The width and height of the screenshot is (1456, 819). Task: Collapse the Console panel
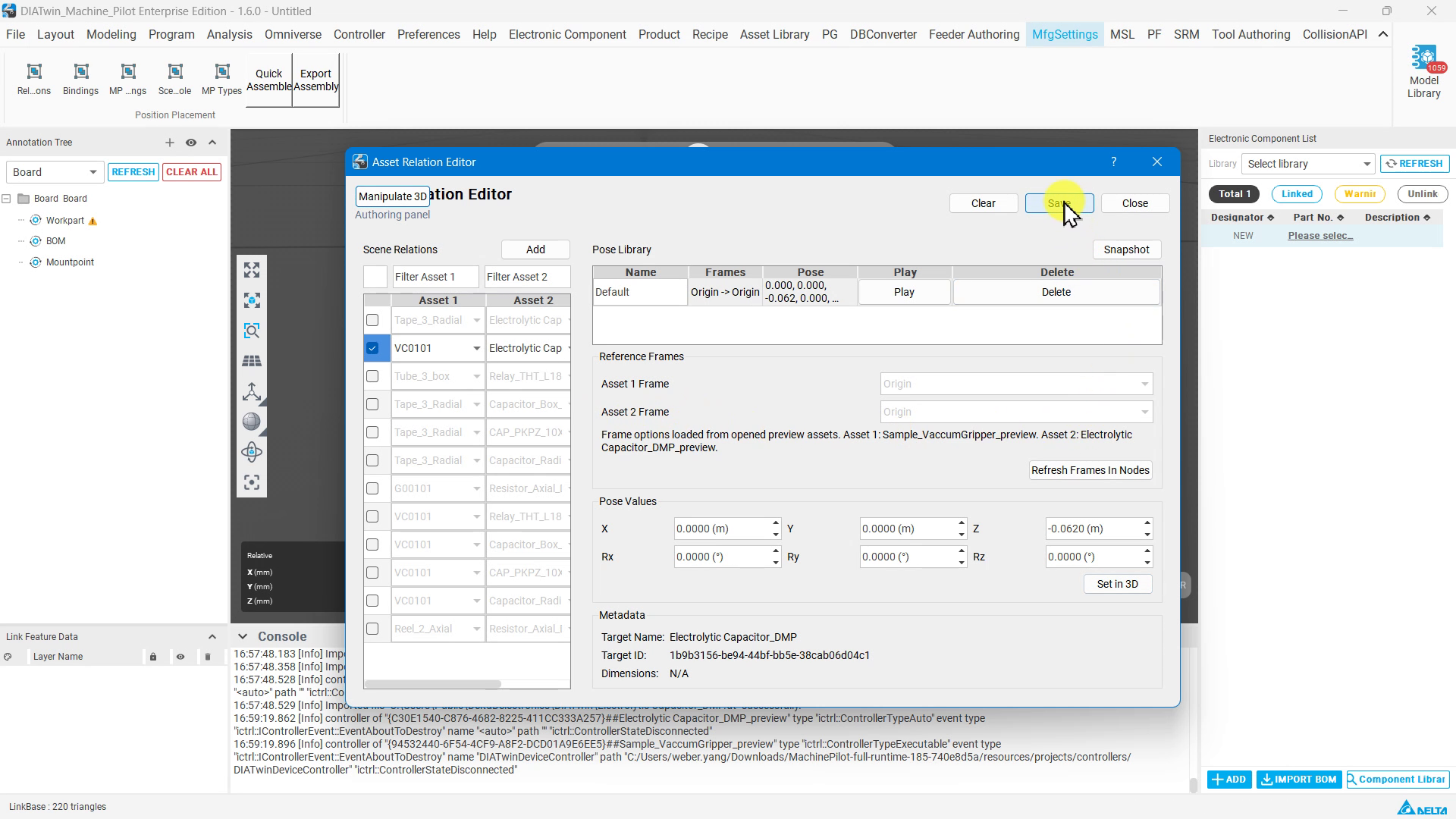(x=243, y=637)
